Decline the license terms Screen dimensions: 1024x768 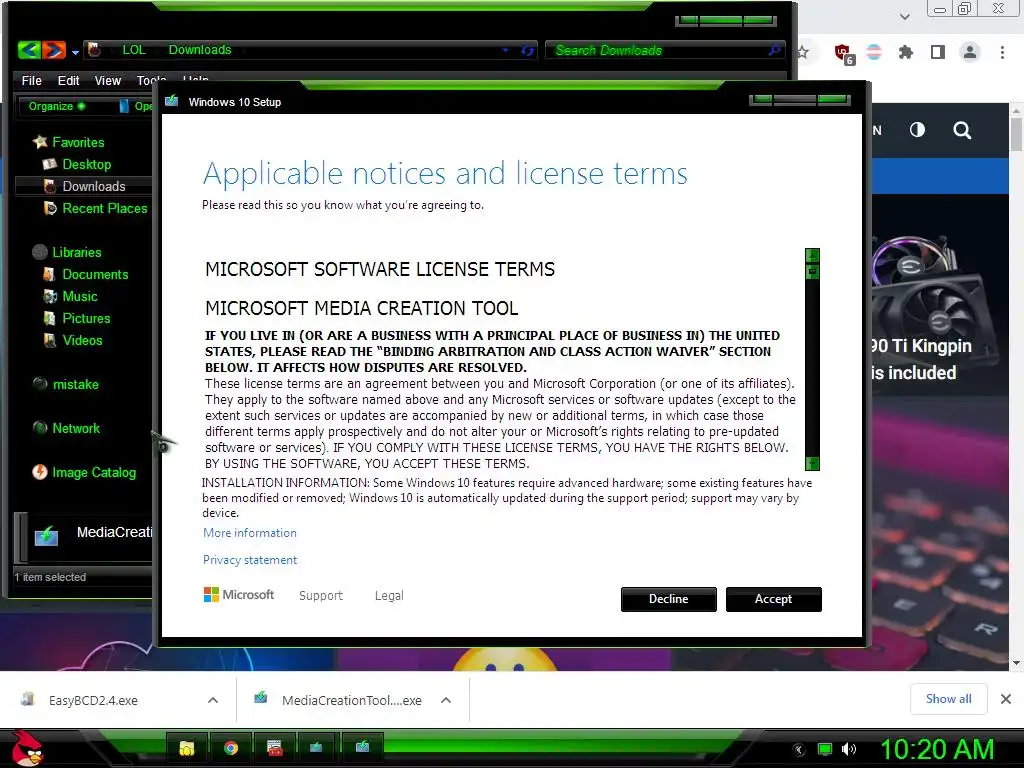point(668,599)
